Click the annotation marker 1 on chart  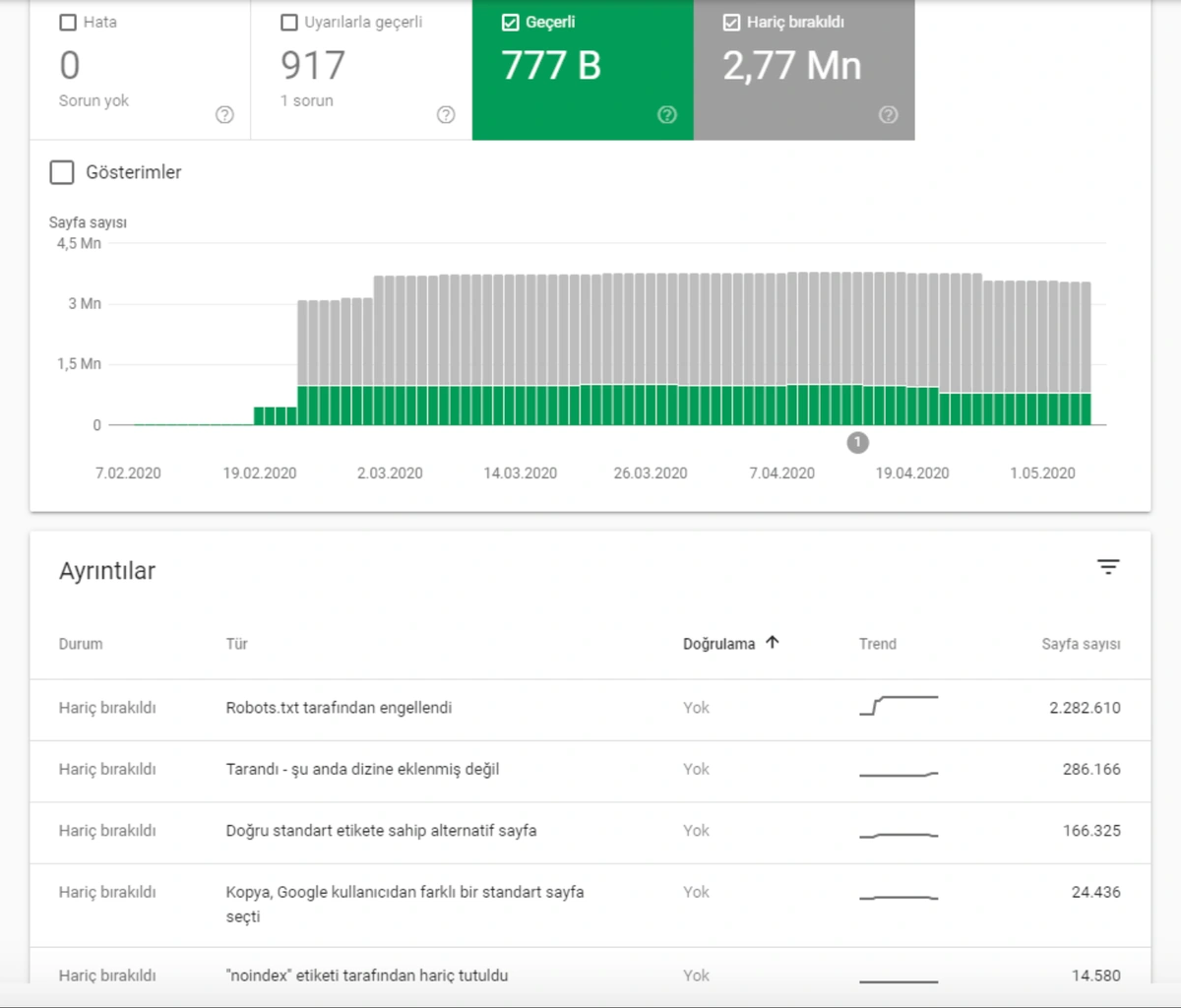coord(857,443)
